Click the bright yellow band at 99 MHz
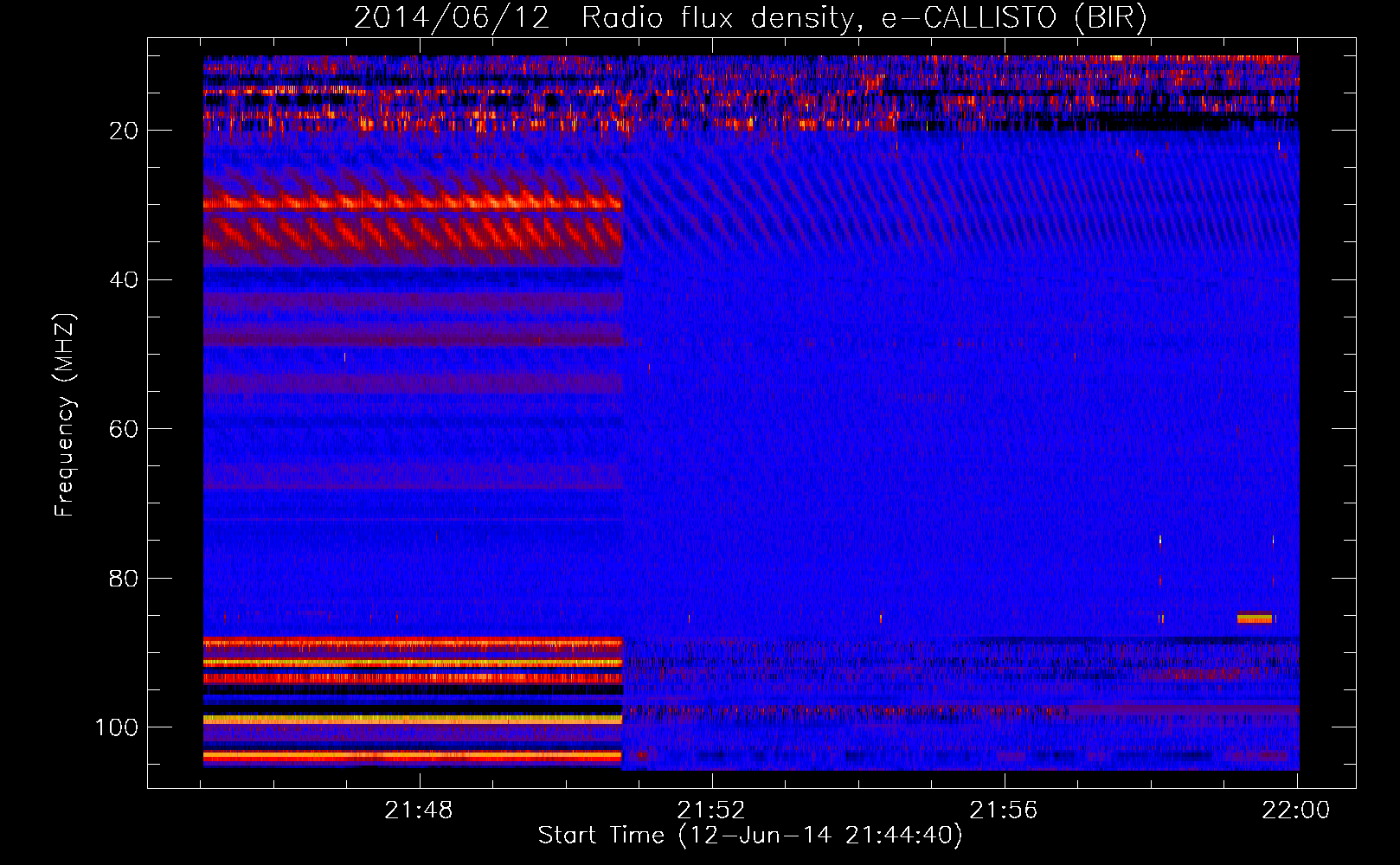Screen dimensions: 1400x865 coord(413,719)
